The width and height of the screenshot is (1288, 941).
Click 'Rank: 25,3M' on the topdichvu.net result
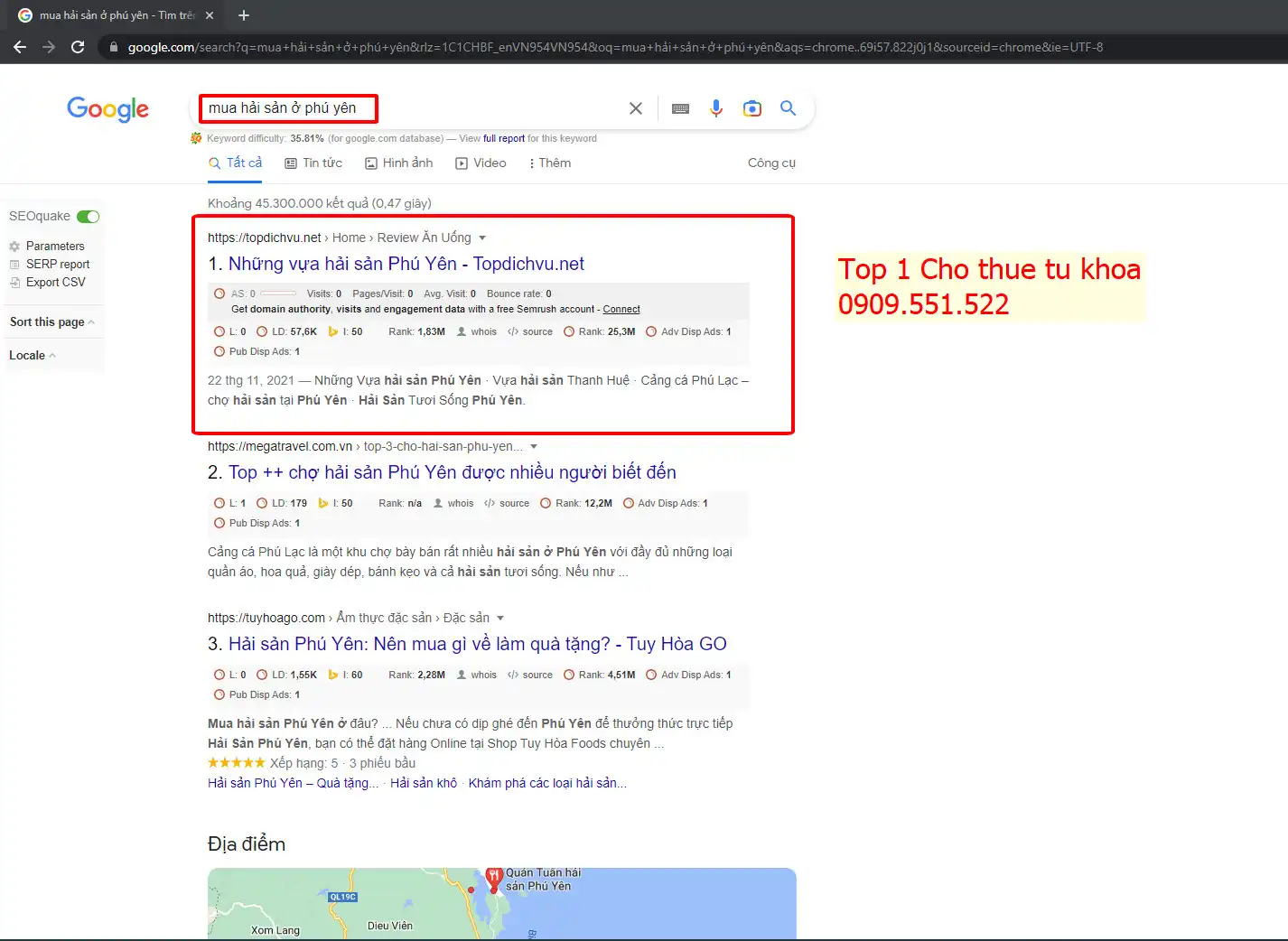[600, 331]
